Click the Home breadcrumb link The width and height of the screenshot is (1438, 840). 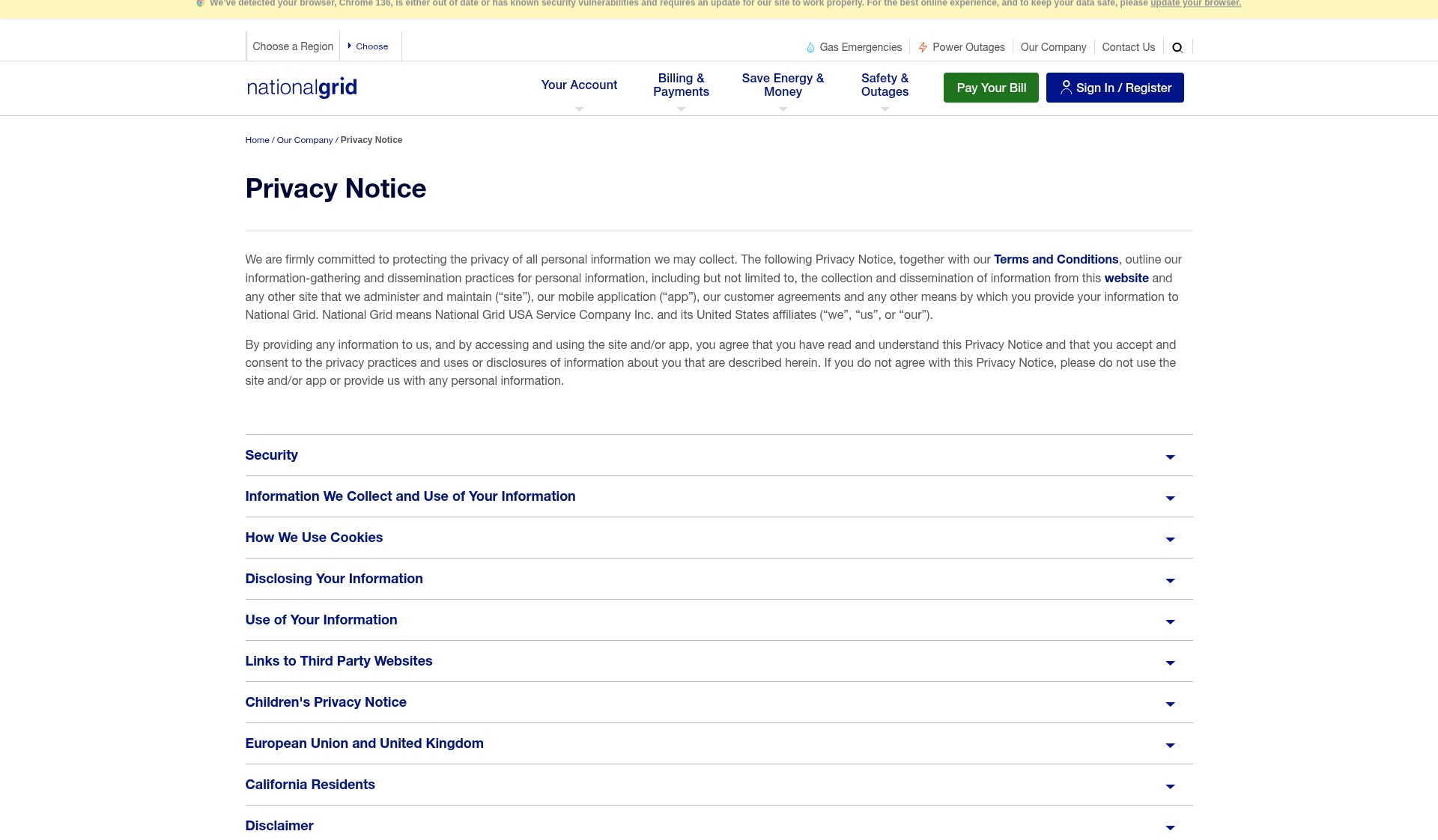point(257,140)
